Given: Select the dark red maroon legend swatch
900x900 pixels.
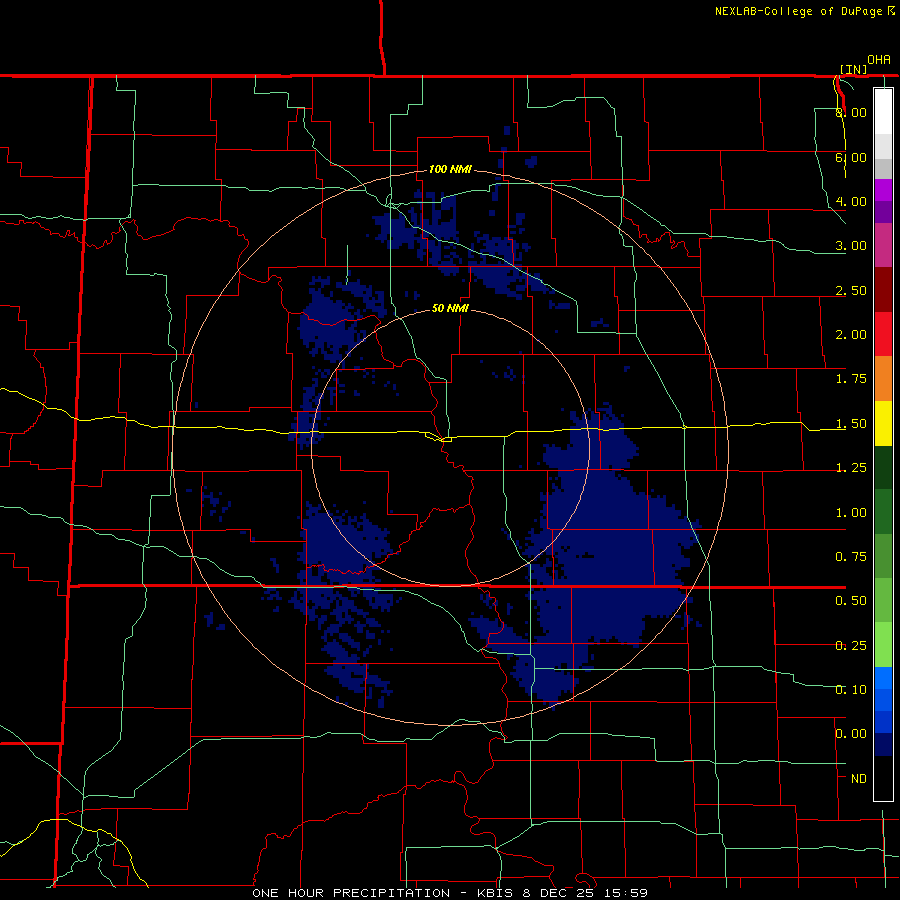Looking at the screenshot, I should (x=883, y=289).
